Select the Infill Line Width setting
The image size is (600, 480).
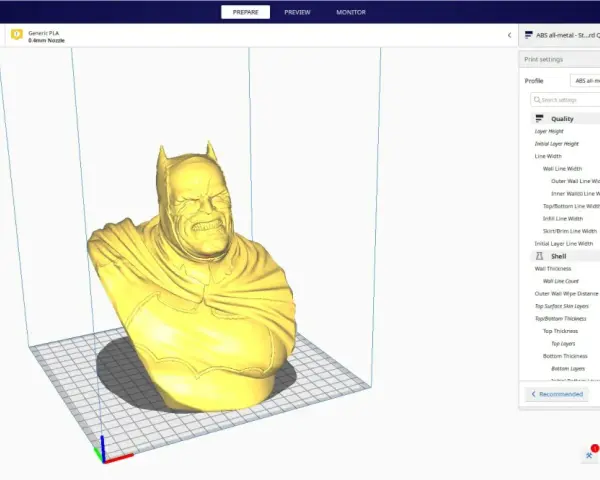pos(562,219)
